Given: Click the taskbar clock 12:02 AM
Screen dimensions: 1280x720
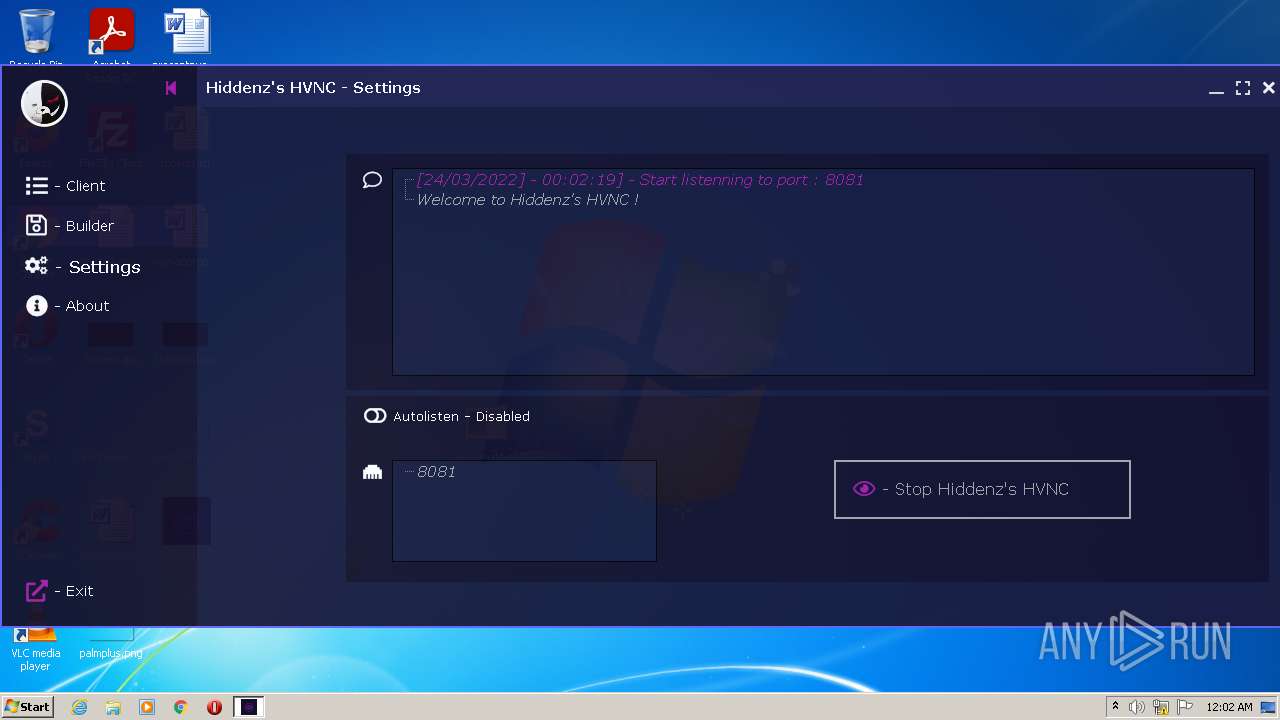Looking at the screenshot, I should (1229, 707).
